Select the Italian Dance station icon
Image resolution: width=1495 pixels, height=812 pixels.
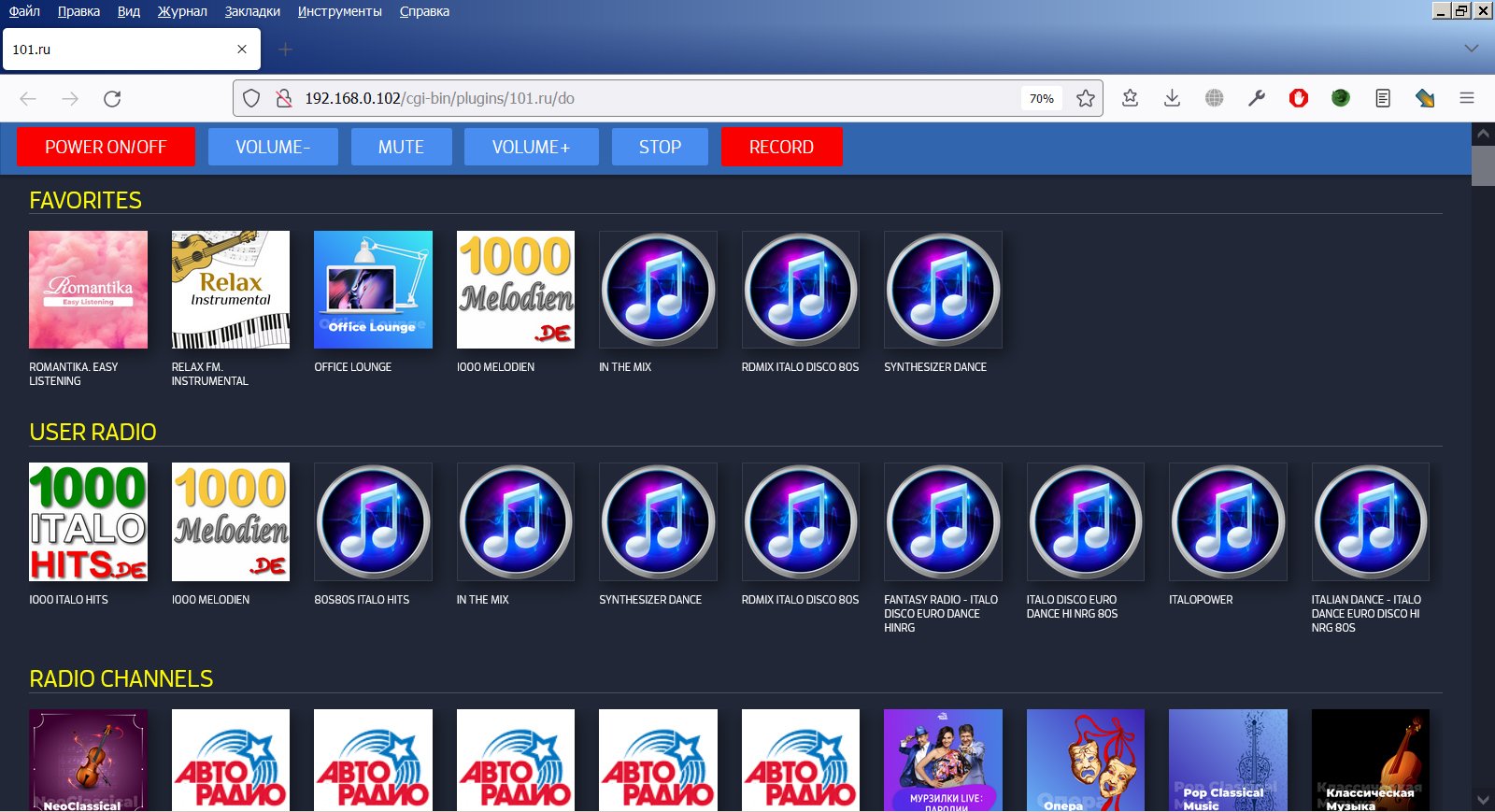[1371, 521]
